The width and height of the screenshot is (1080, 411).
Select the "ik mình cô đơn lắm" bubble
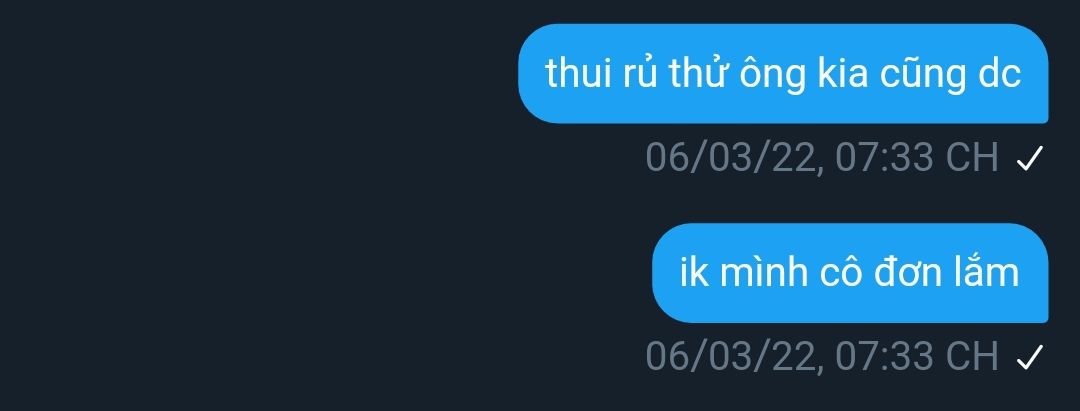coord(850,273)
